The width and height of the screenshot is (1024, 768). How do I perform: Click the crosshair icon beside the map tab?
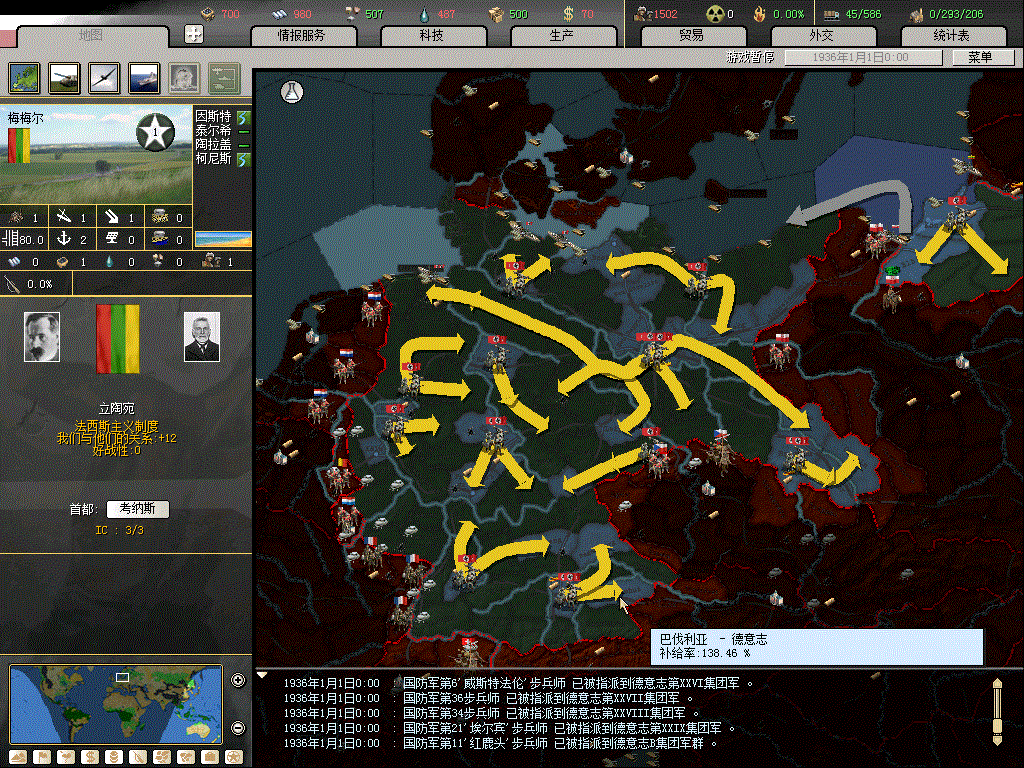tap(194, 34)
